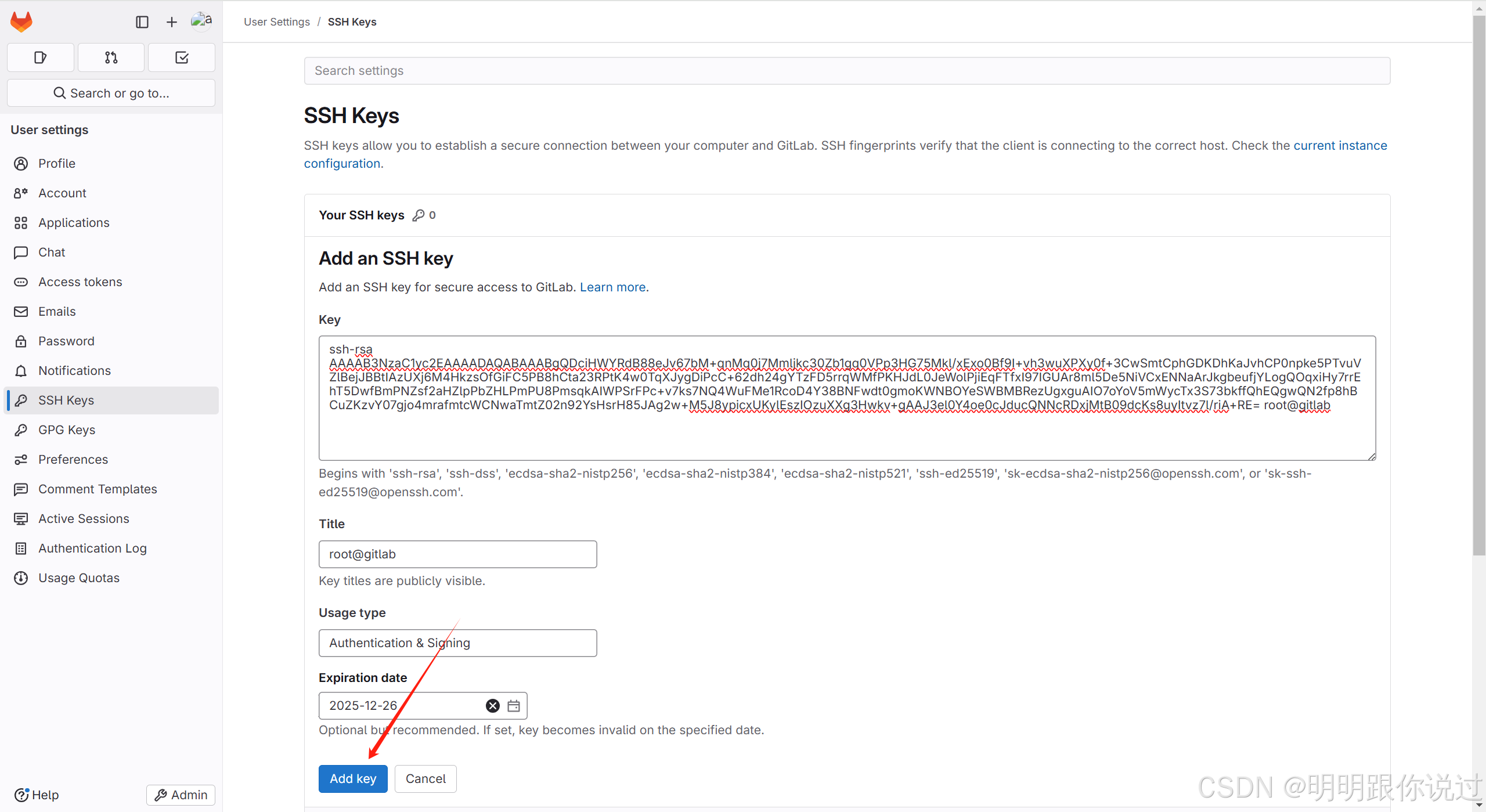Open the Help menu
1486x812 pixels.
[37, 795]
